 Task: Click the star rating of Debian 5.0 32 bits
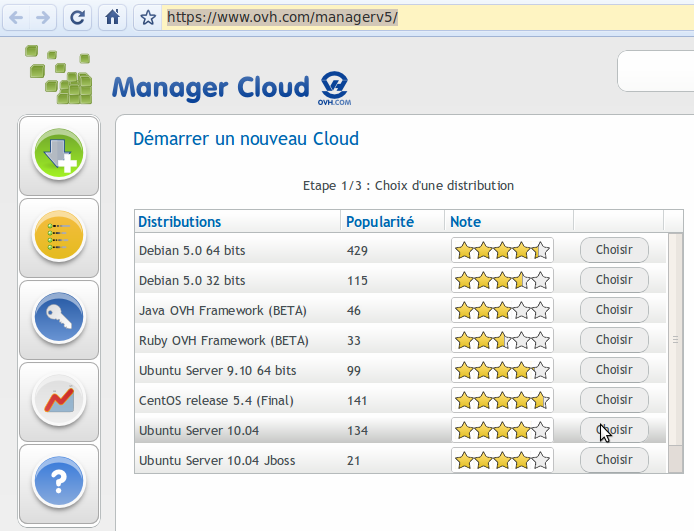[502, 280]
